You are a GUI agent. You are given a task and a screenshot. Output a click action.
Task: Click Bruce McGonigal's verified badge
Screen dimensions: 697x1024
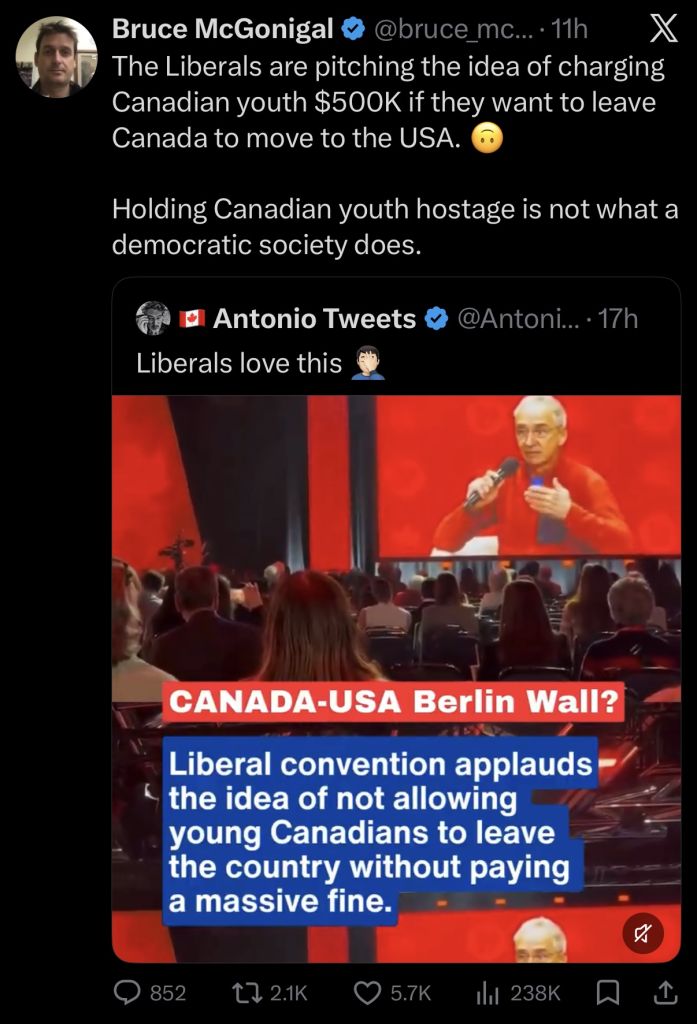(x=353, y=30)
